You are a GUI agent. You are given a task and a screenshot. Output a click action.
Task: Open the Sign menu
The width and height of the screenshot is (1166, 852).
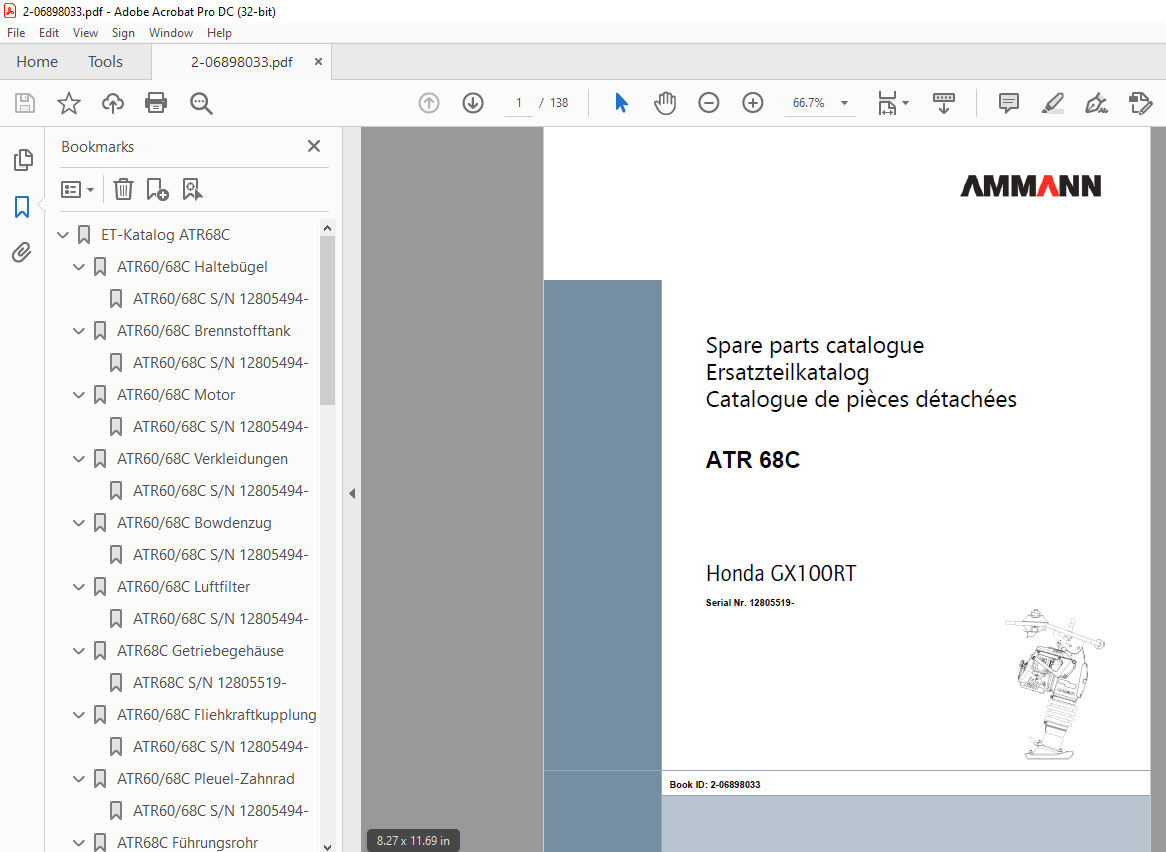click(x=123, y=33)
